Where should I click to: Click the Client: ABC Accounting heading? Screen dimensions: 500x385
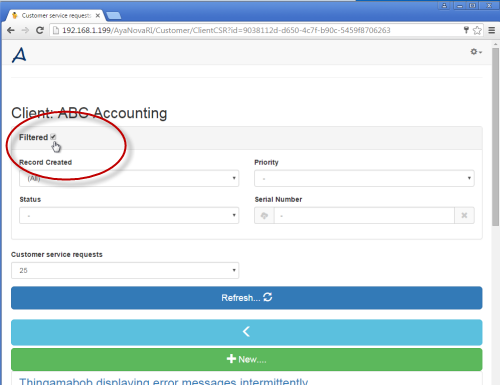(x=89, y=113)
